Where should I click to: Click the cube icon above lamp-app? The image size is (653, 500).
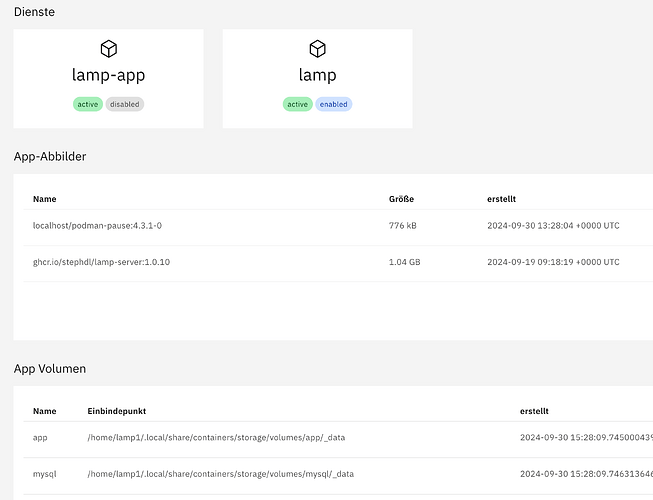[x=108, y=49]
